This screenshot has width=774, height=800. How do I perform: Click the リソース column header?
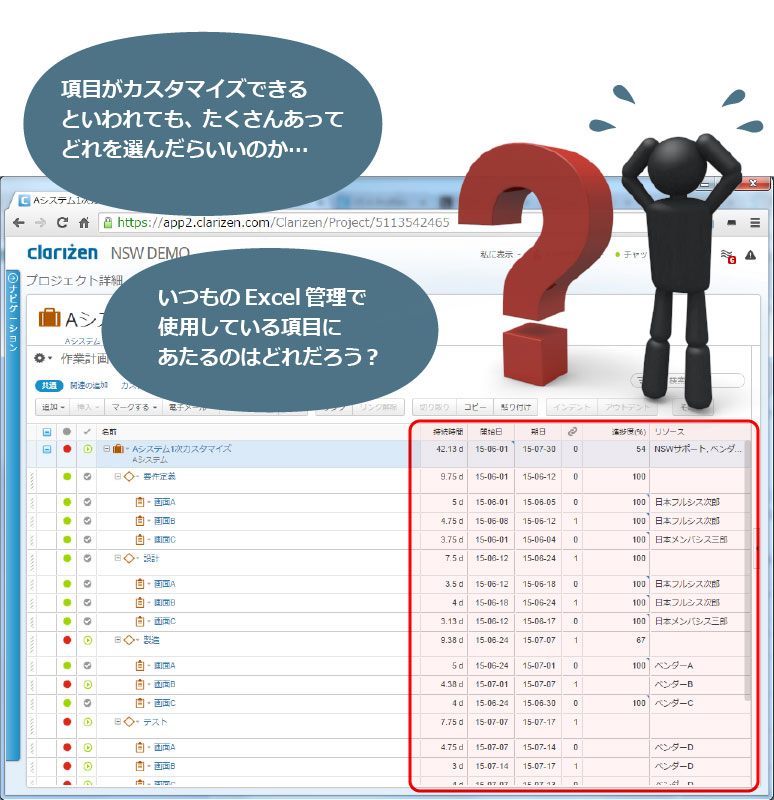coord(669,432)
